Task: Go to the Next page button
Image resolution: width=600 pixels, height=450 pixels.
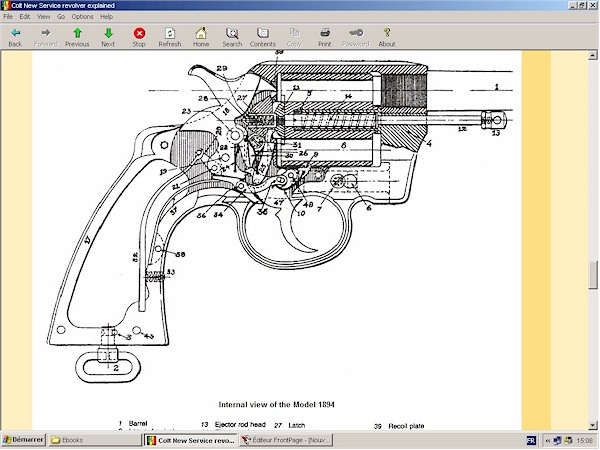Action: coord(108,37)
